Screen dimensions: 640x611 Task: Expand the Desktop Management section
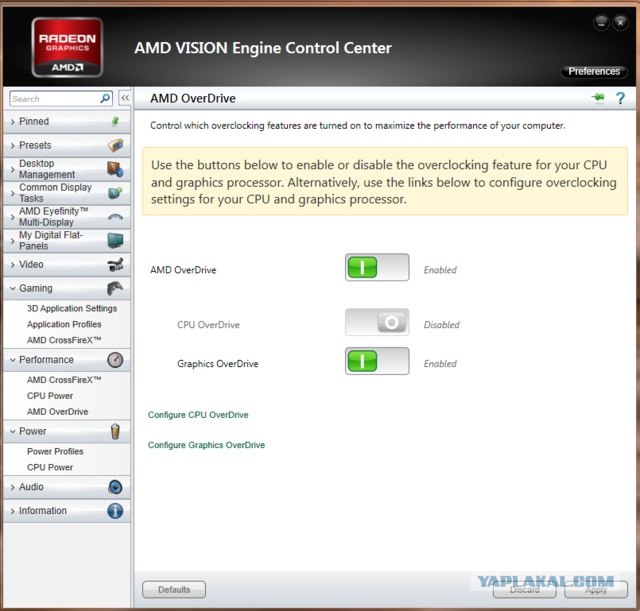click(67, 169)
